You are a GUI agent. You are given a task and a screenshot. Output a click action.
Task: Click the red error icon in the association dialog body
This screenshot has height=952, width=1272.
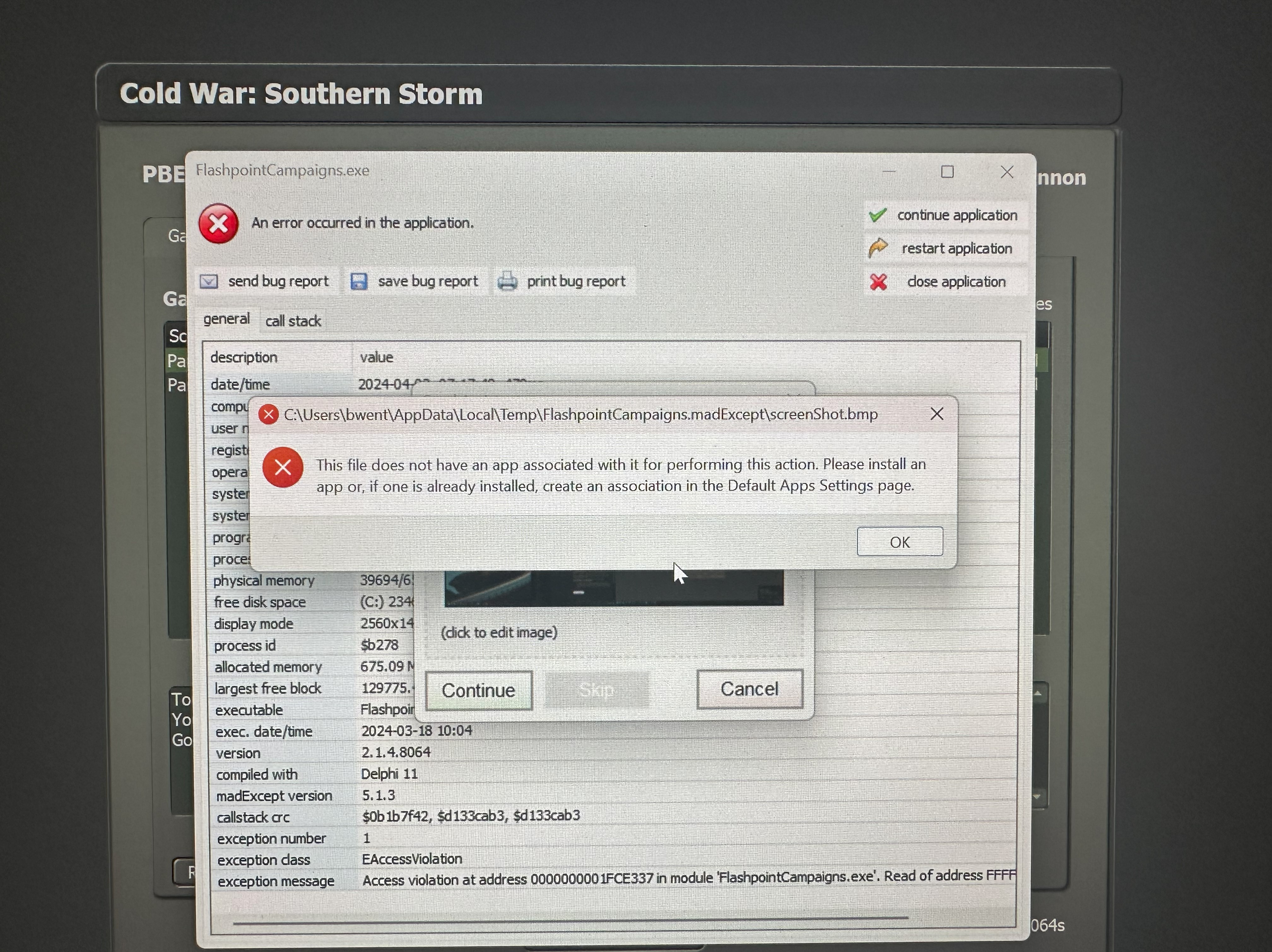point(283,467)
